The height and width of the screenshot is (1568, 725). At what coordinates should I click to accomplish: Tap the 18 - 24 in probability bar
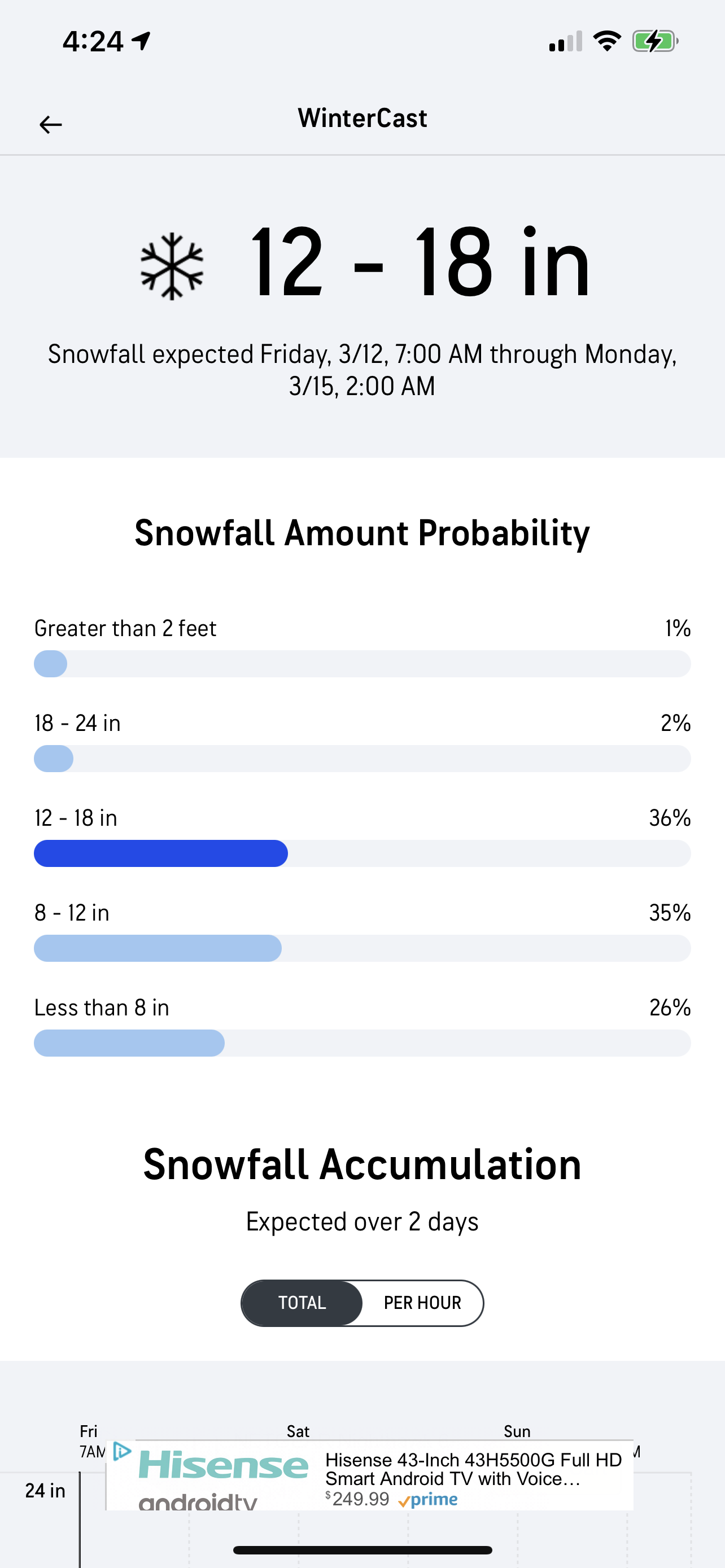click(x=361, y=759)
